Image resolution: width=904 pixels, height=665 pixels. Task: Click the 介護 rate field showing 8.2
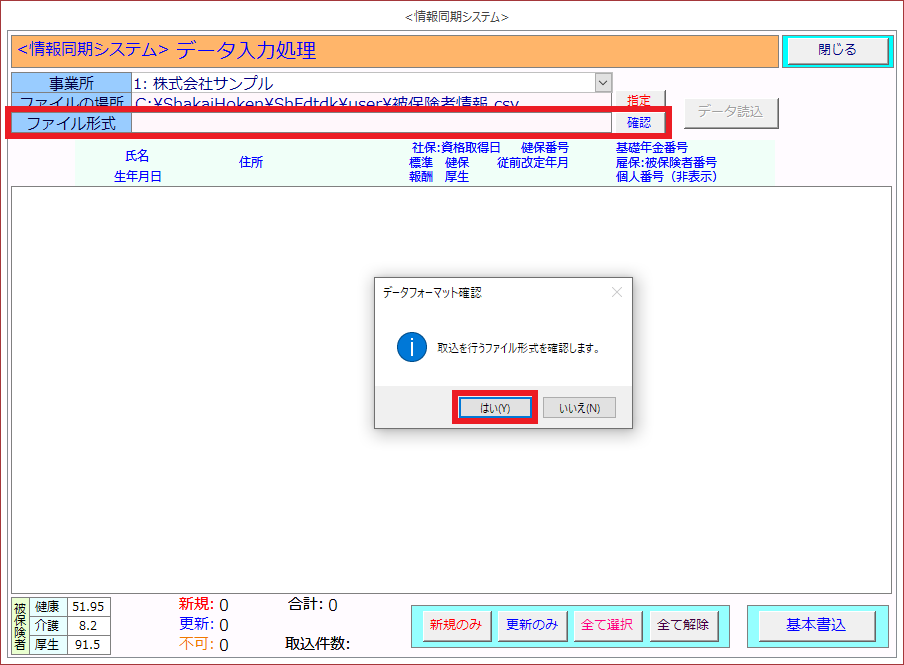[x=86, y=626]
